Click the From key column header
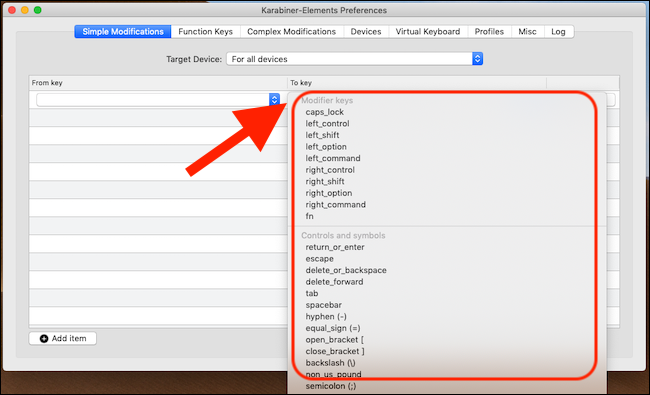Viewport: 650px width, 395px height. tap(158, 83)
